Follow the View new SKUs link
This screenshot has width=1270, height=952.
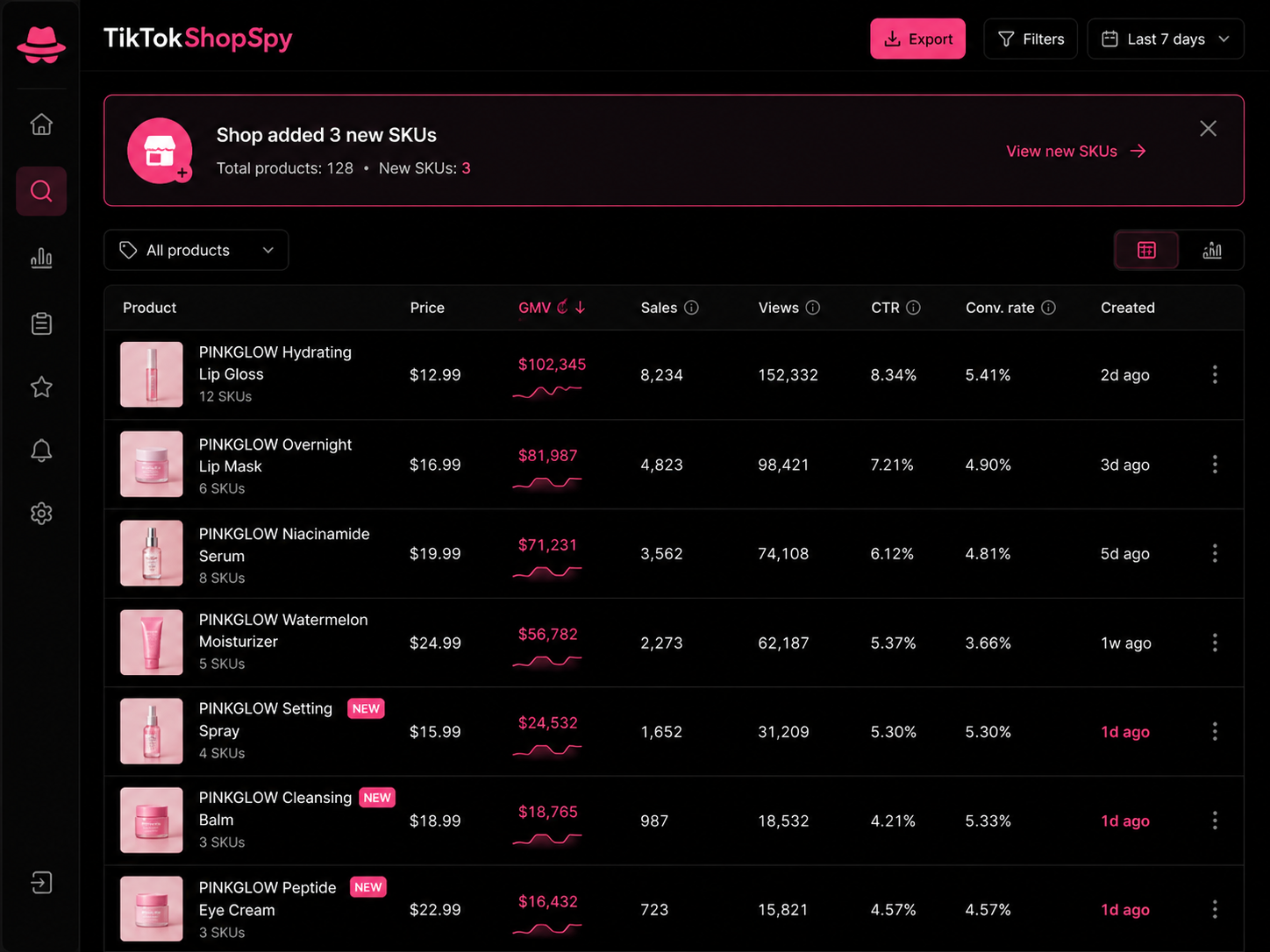1076,151
